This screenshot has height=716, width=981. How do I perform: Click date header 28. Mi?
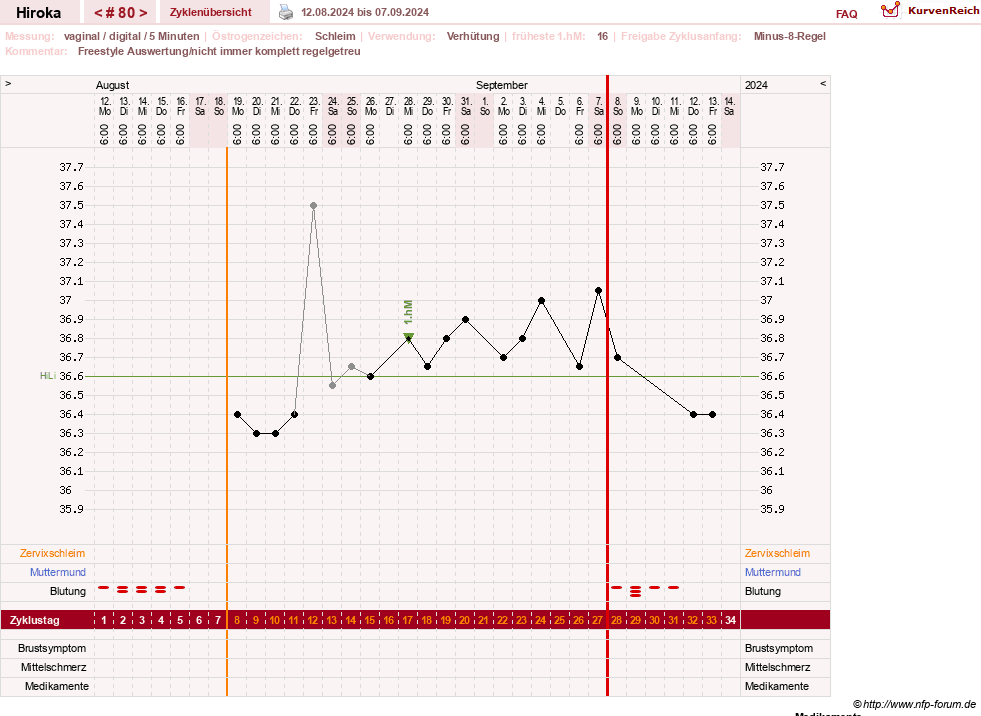pos(409,106)
